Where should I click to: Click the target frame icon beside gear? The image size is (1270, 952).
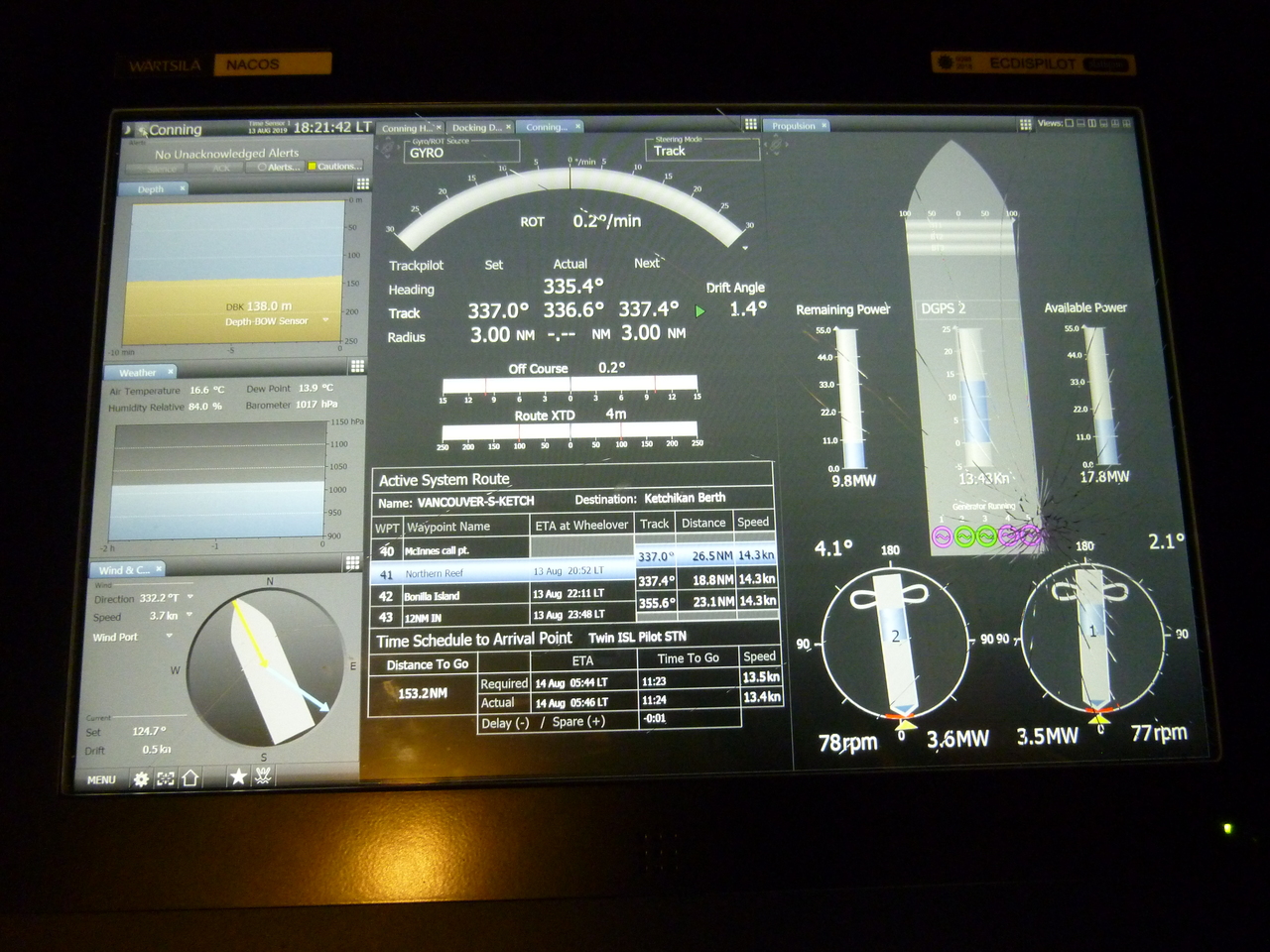[x=165, y=779]
